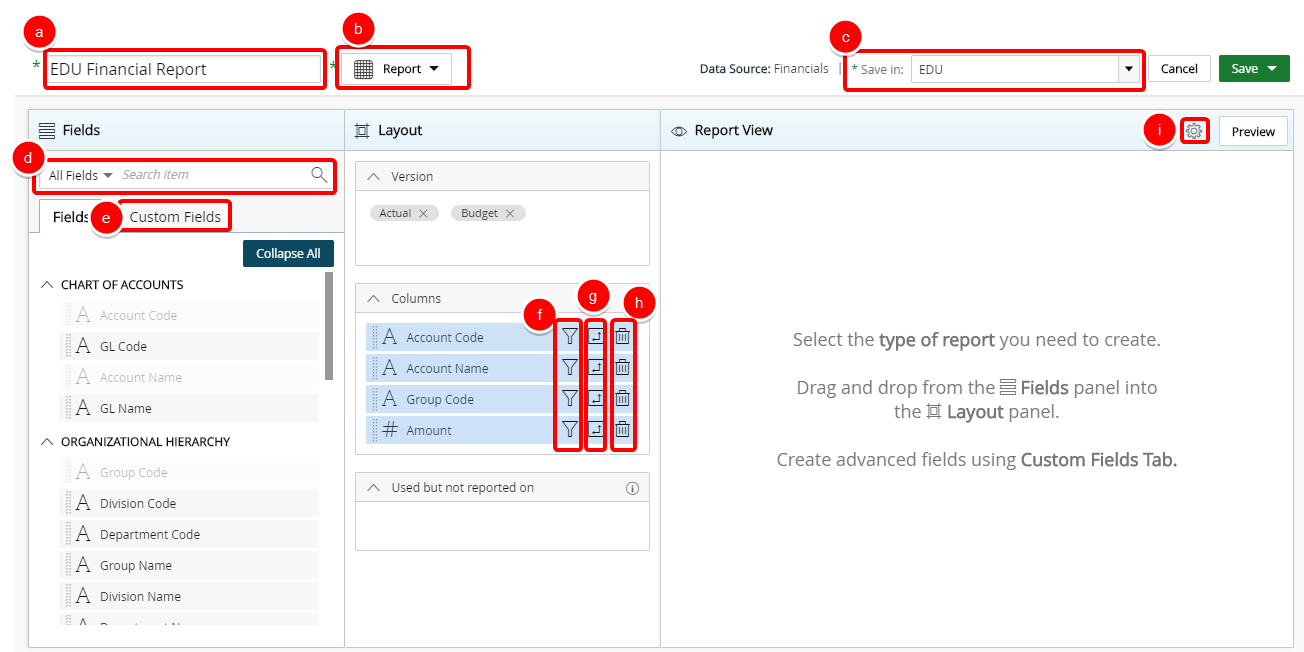Open the Report type dropdown
The height and width of the screenshot is (652, 1304).
point(397,69)
